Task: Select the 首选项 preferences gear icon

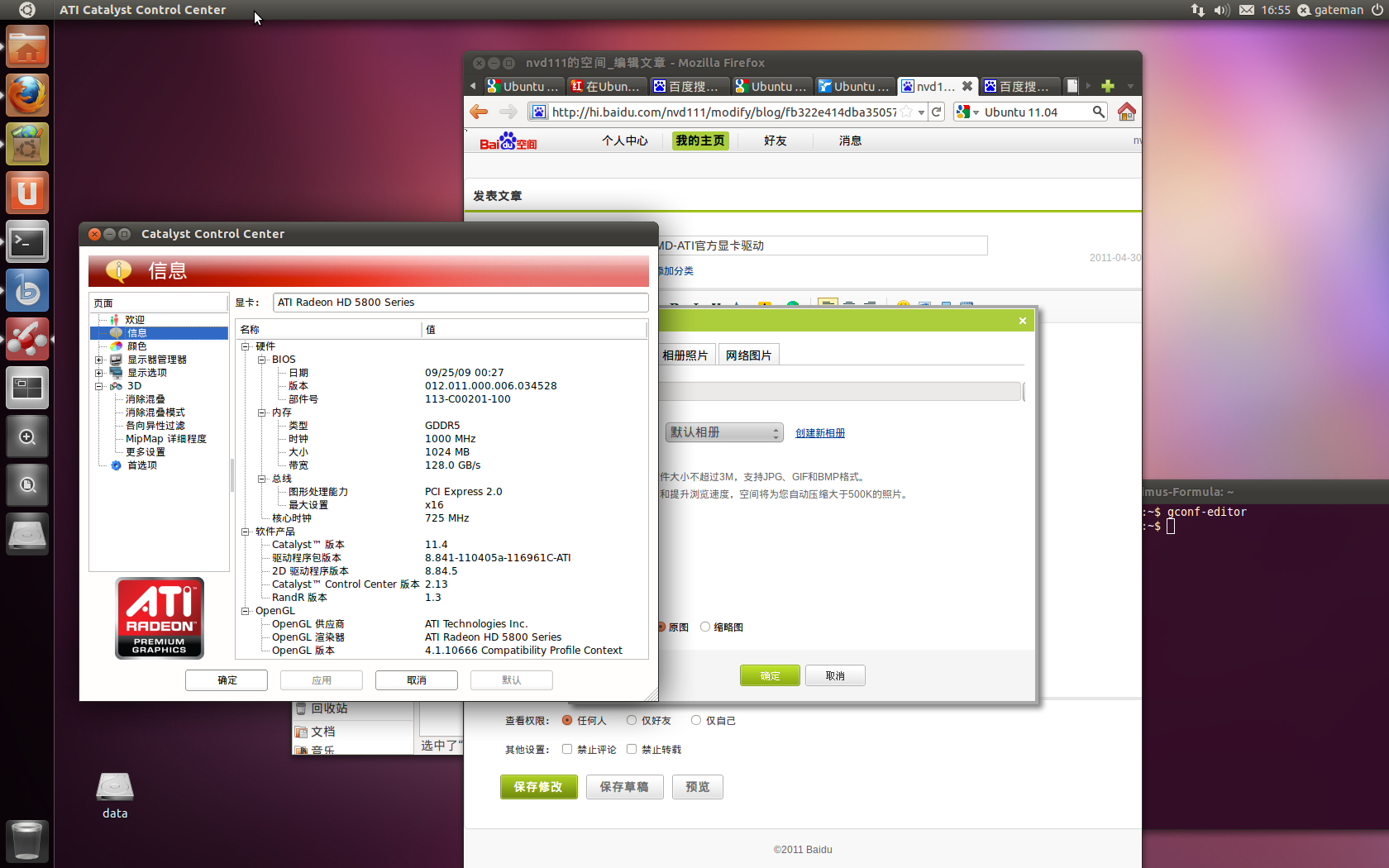Action: [x=116, y=465]
